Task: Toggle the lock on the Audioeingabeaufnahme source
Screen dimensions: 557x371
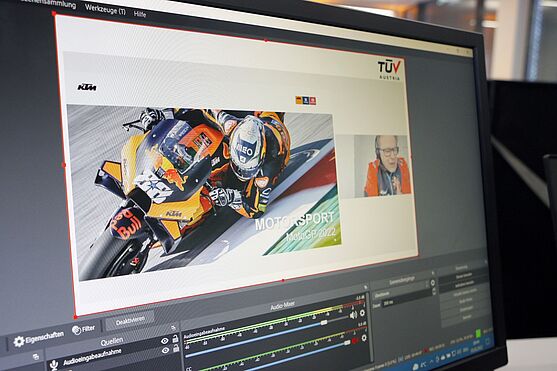Action: tap(176, 348)
